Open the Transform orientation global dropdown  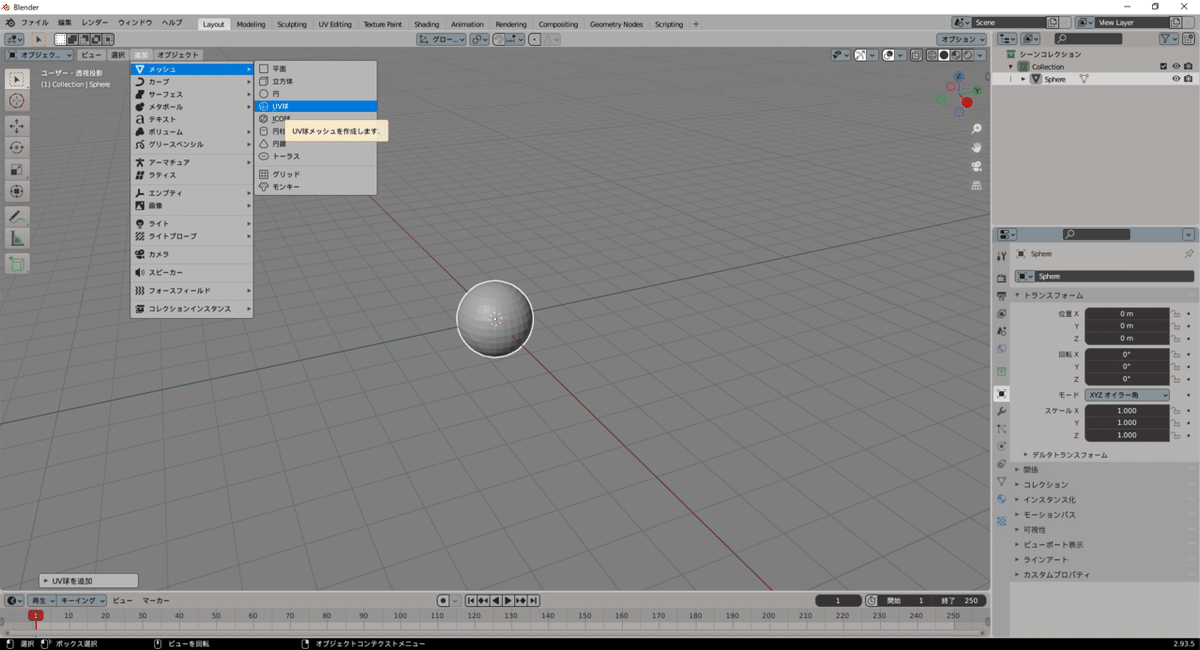[x=441, y=39]
